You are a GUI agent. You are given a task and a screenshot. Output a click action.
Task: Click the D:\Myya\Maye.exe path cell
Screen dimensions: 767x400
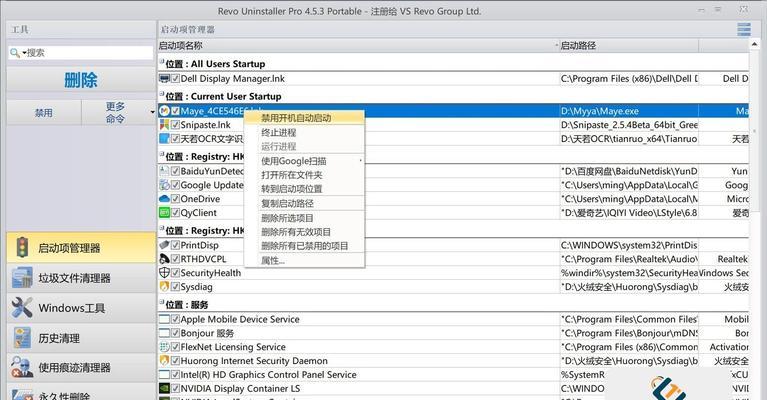coord(629,111)
